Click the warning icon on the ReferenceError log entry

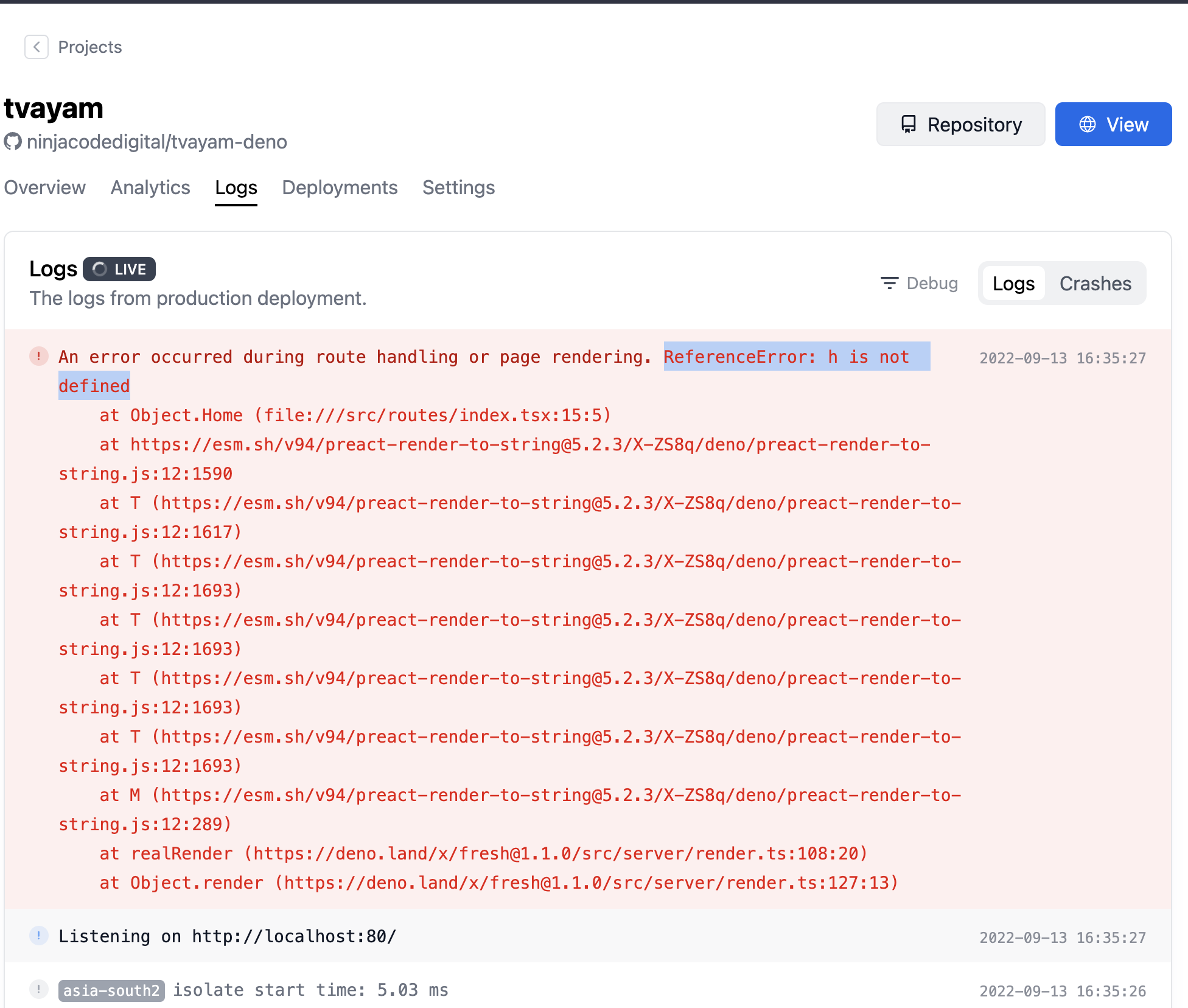click(x=39, y=356)
